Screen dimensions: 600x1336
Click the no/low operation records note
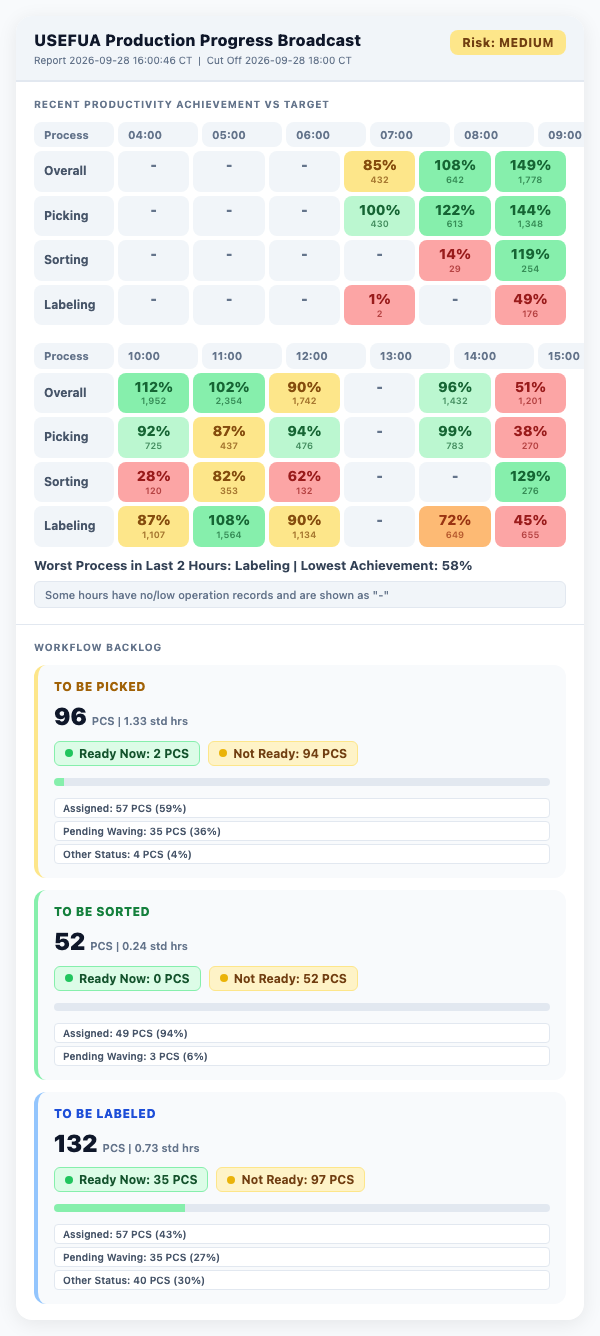(x=300, y=595)
